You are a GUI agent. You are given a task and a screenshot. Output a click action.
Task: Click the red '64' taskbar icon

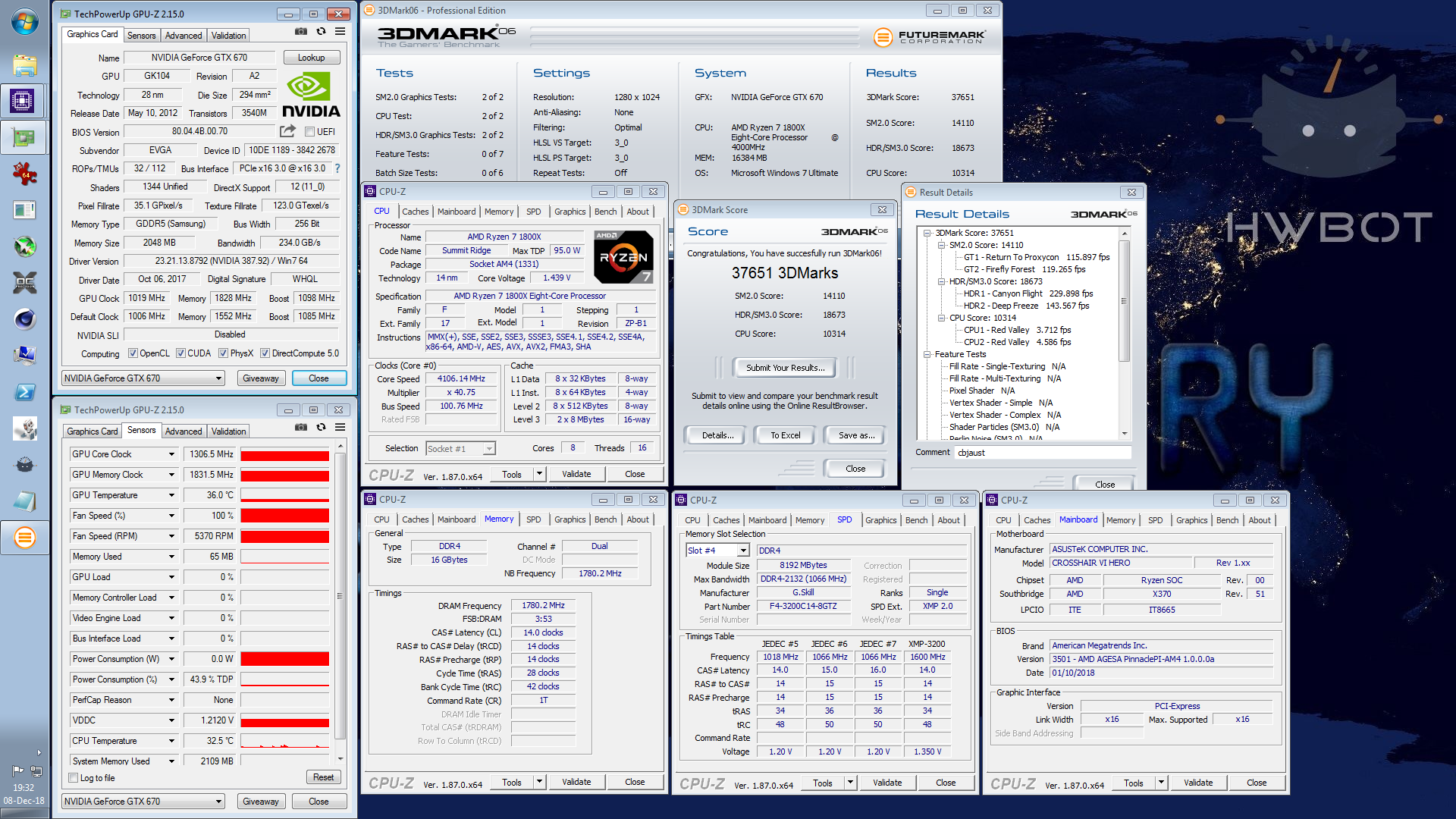tap(24, 174)
